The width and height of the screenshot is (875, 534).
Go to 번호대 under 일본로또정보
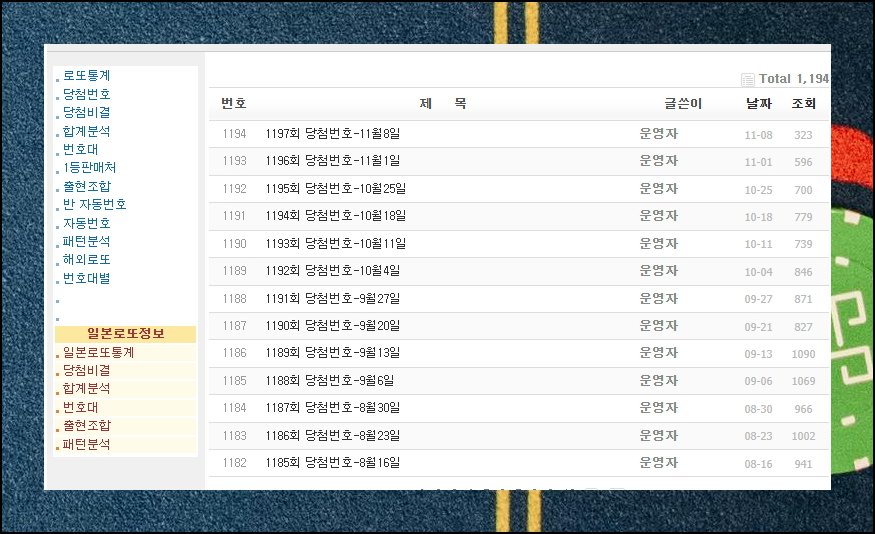(x=80, y=407)
